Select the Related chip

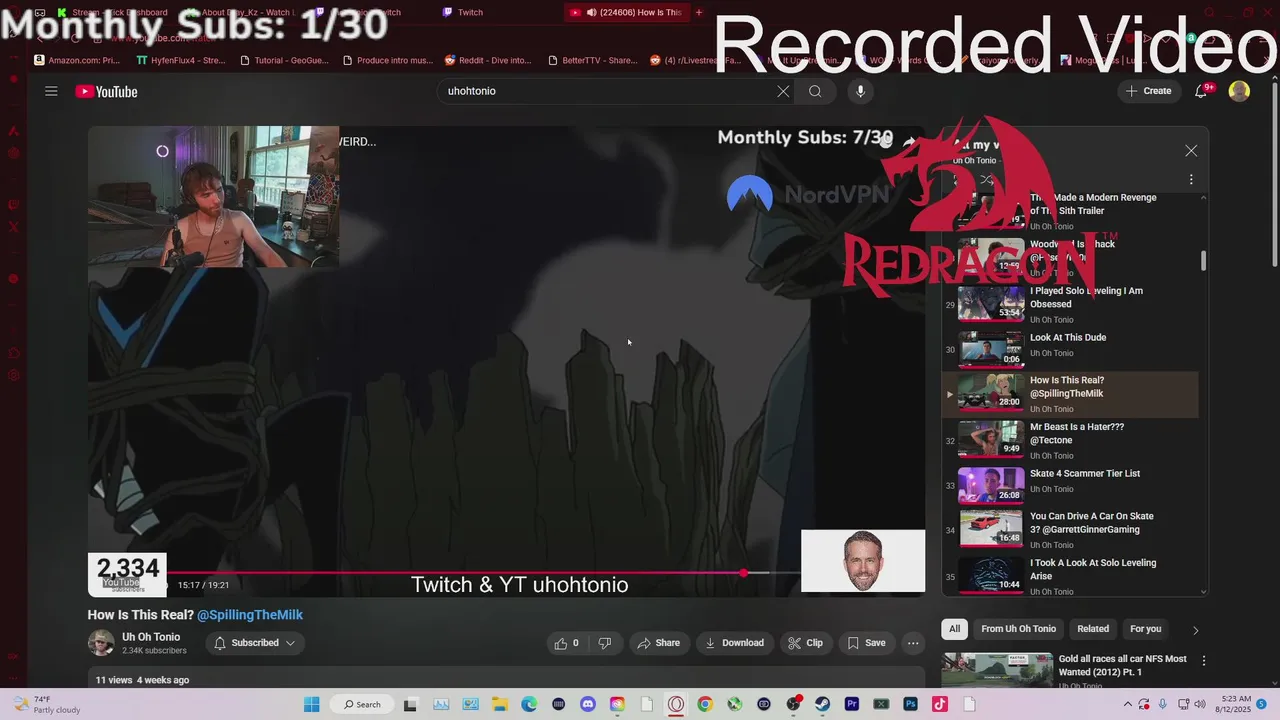coord(1093,629)
